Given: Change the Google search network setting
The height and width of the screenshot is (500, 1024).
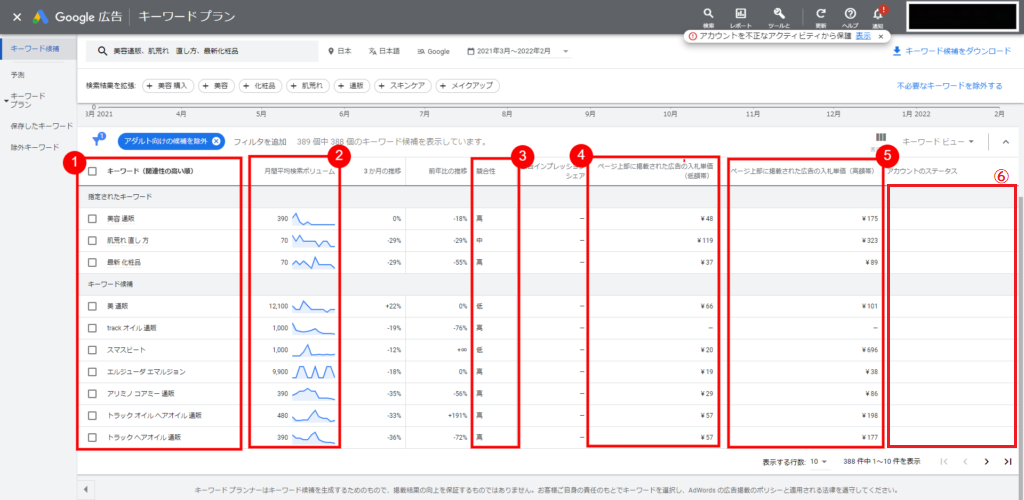Looking at the screenshot, I should pyautogui.click(x=434, y=51).
